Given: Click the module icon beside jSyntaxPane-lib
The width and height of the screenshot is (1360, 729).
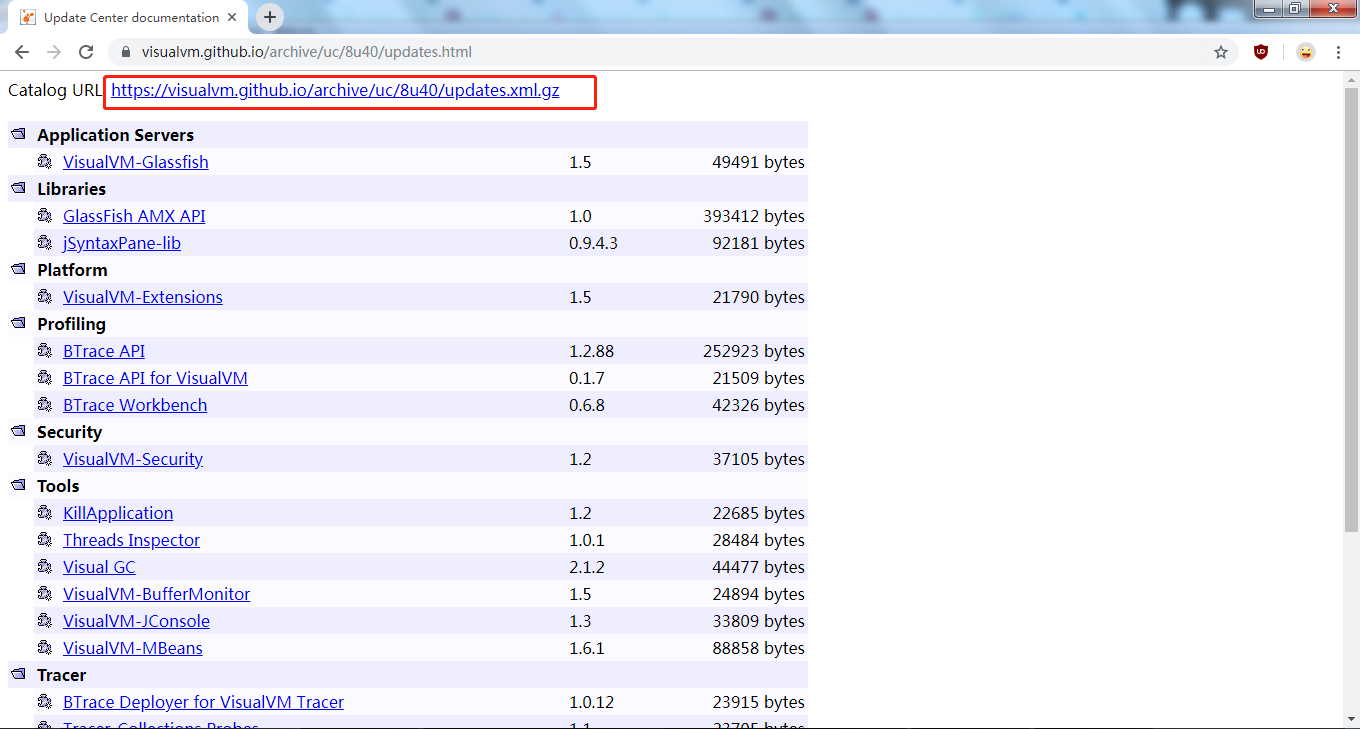Looking at the screenshot, I should [x=45, y=242].
